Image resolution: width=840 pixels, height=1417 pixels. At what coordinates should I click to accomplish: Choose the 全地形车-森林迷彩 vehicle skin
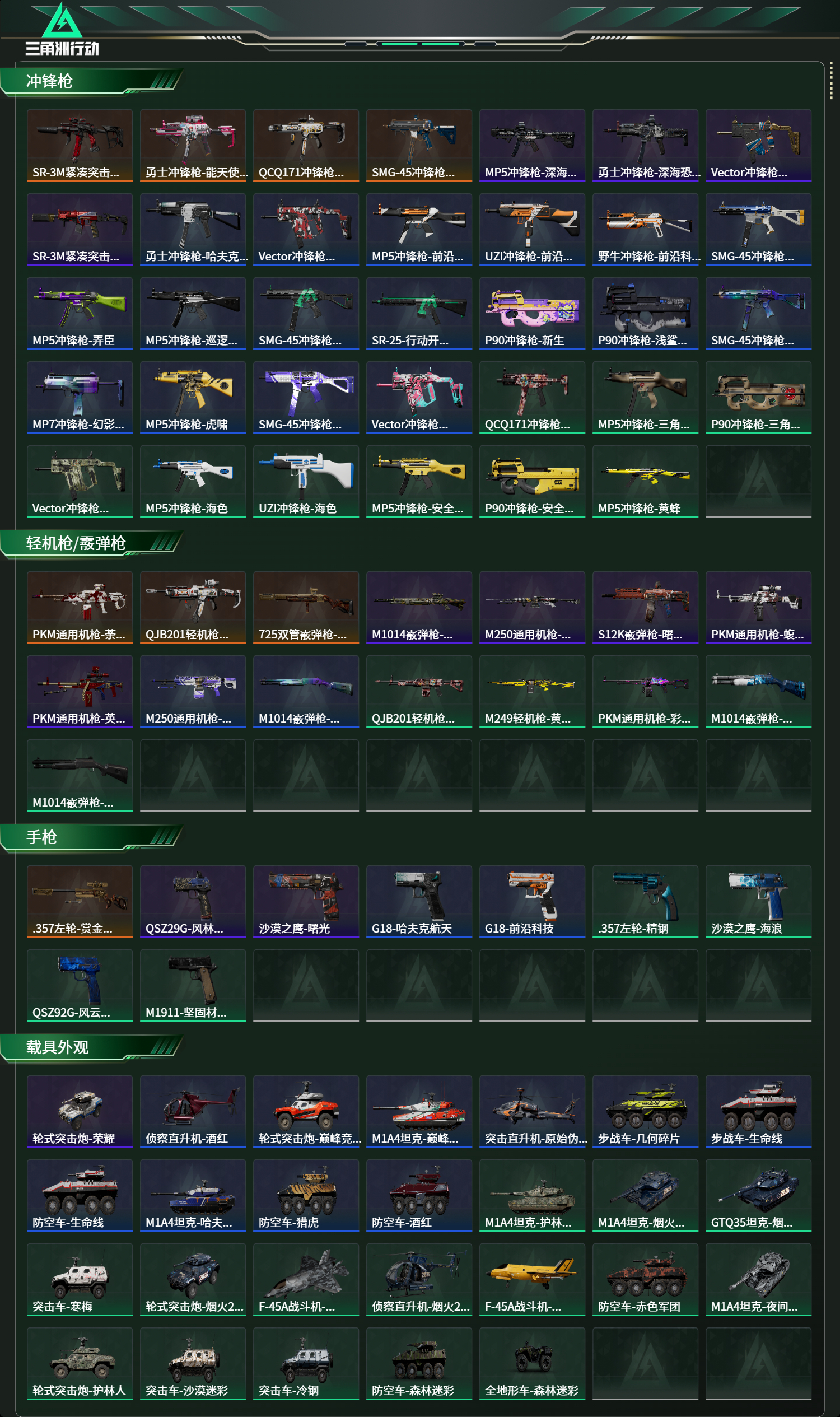532,1363
